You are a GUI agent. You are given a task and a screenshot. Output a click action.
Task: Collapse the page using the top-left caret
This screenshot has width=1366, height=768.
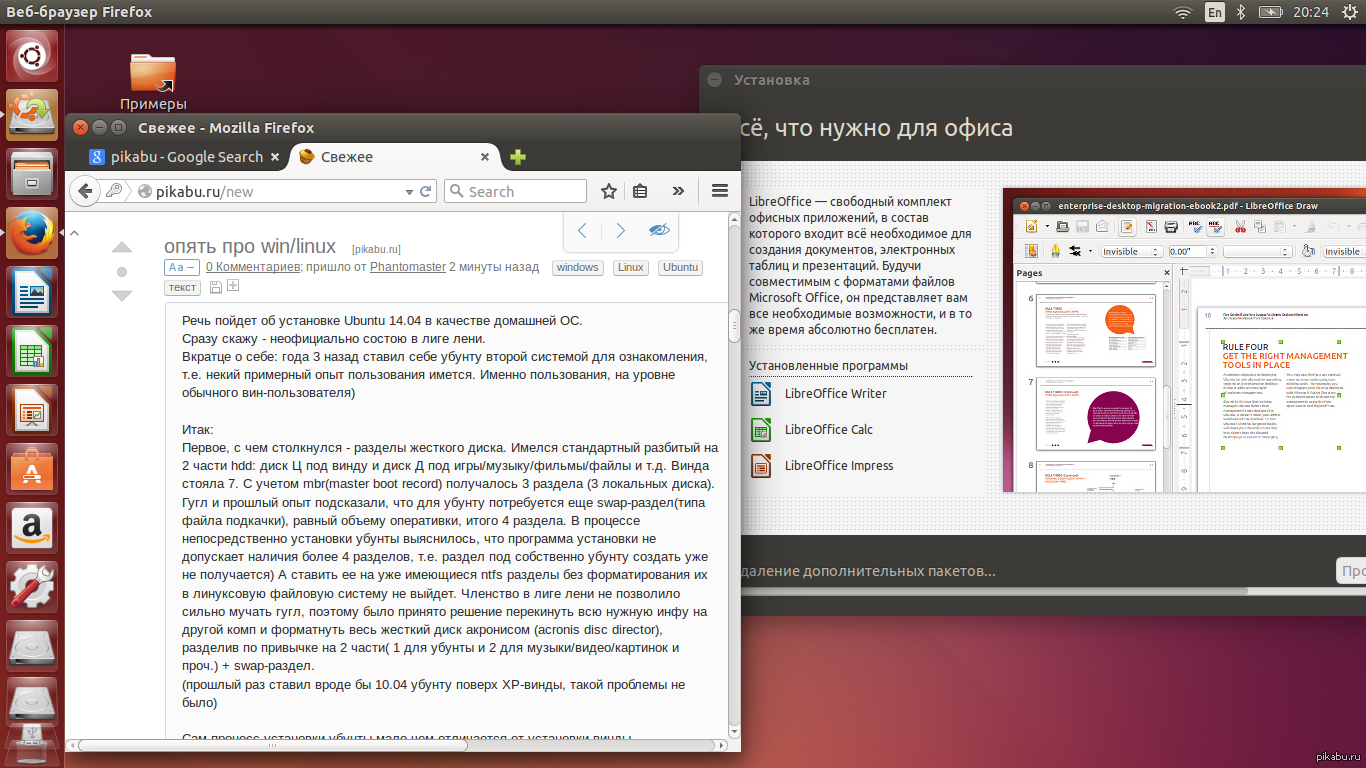tap(74, 232)
